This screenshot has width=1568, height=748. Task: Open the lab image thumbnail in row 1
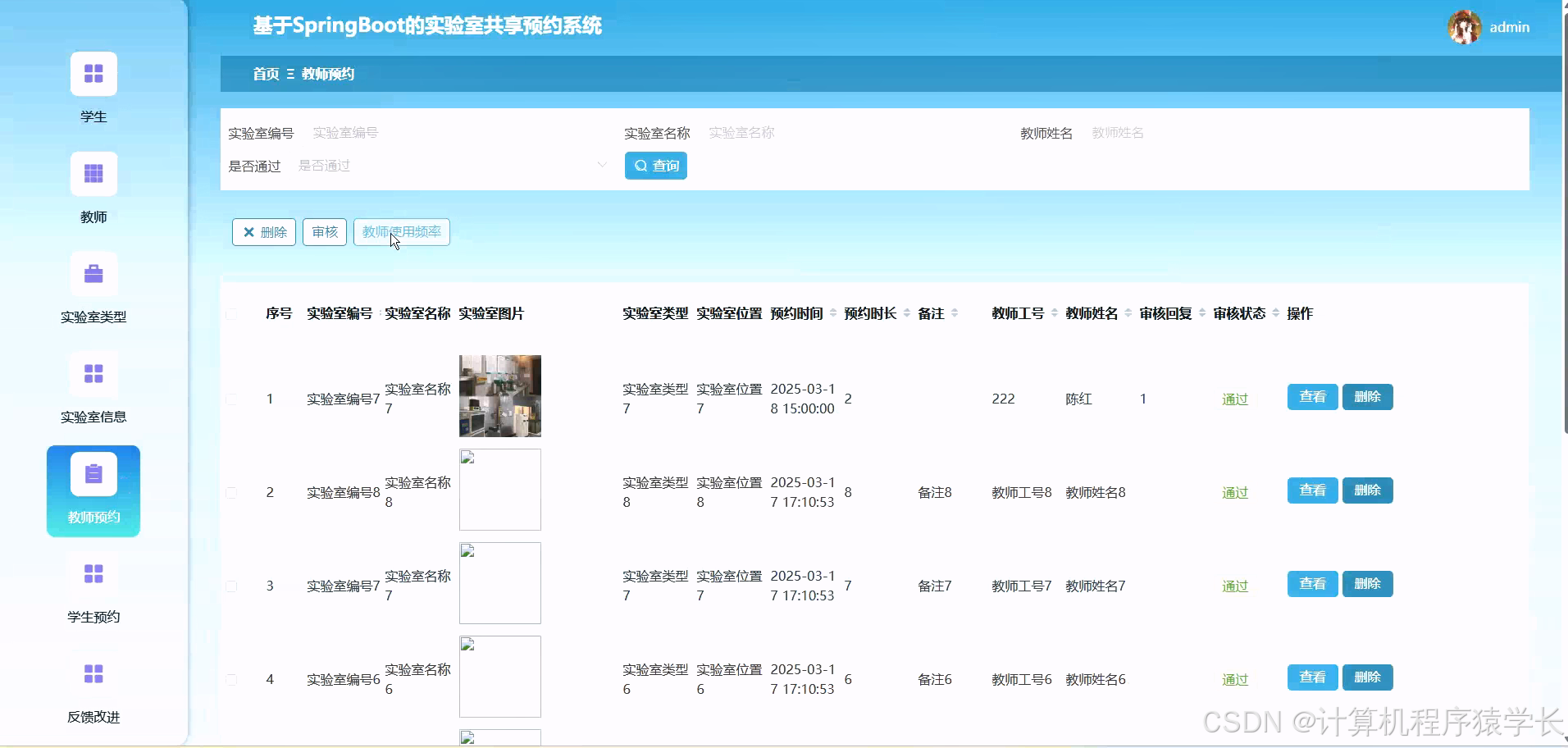pyautogui.click(x=499, y=396)
